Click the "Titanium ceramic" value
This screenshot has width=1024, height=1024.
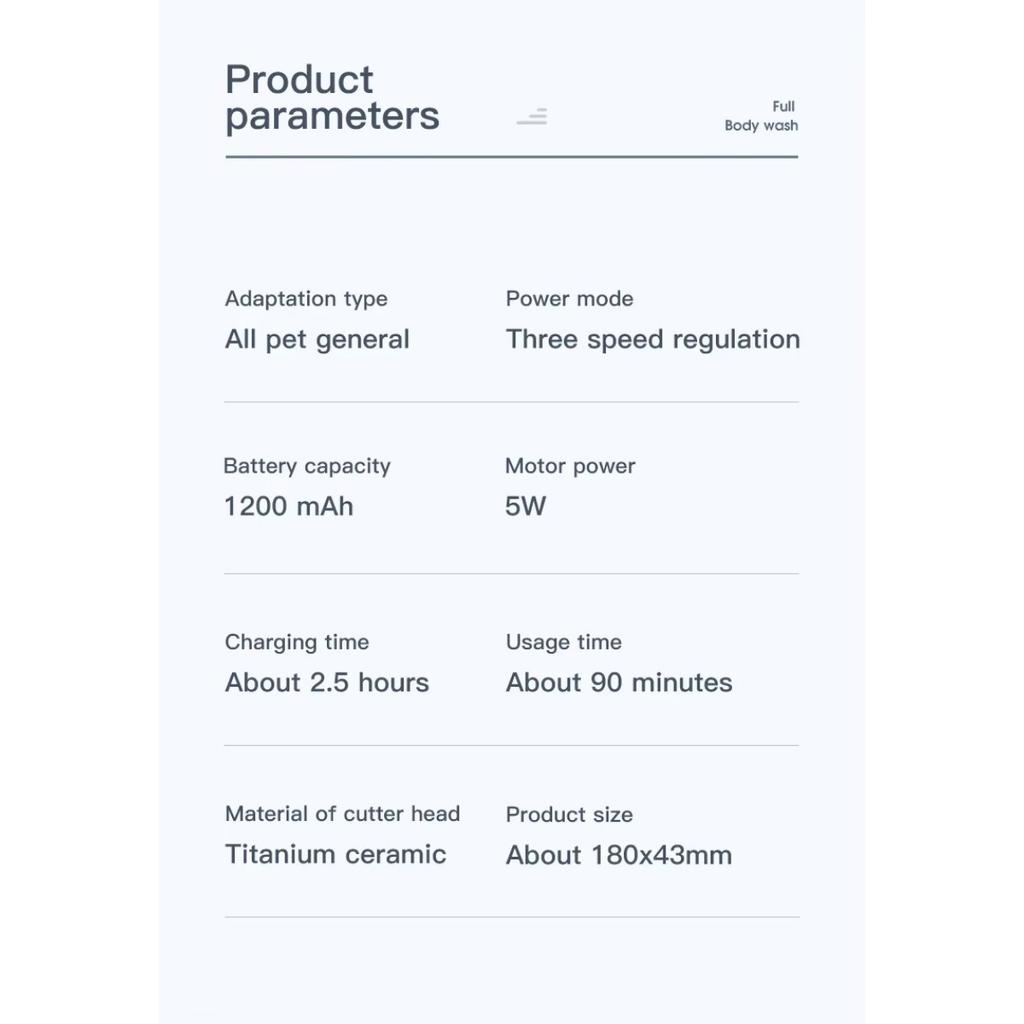(336, 855)
